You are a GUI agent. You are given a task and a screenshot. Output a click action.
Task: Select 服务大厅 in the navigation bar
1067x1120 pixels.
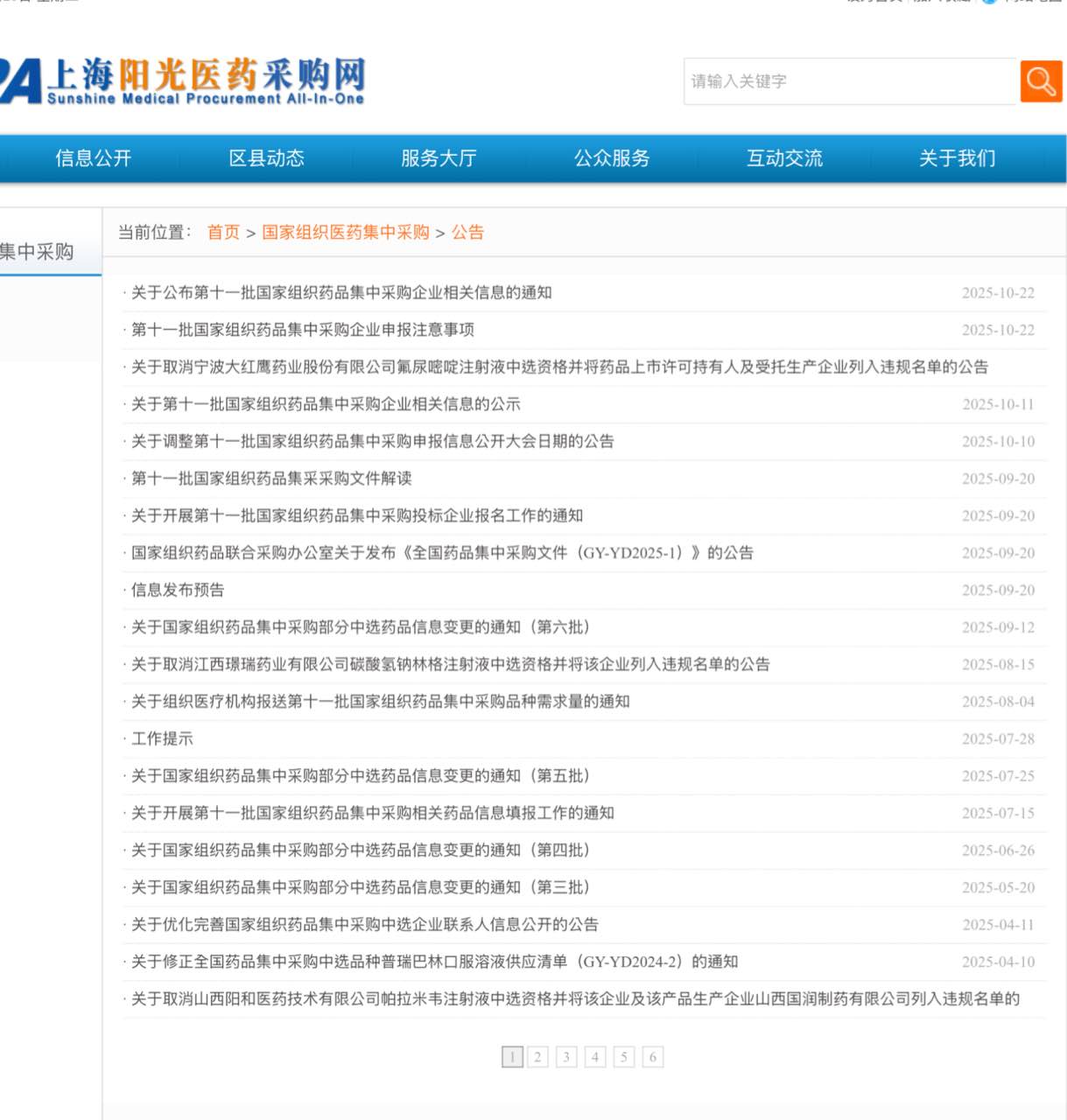[439, 158]
